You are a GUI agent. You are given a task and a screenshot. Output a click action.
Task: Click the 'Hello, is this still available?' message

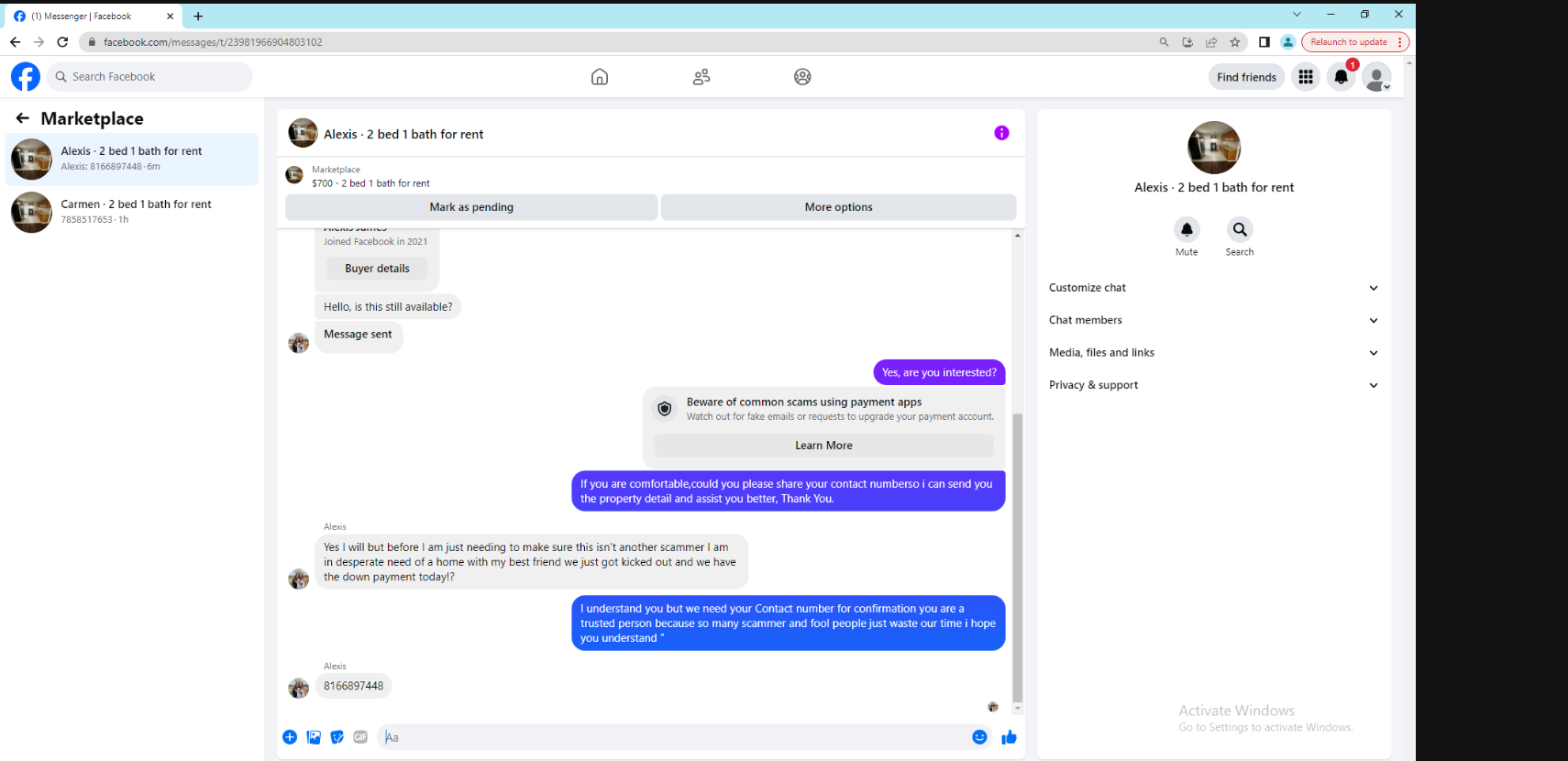tap(388, 307)
